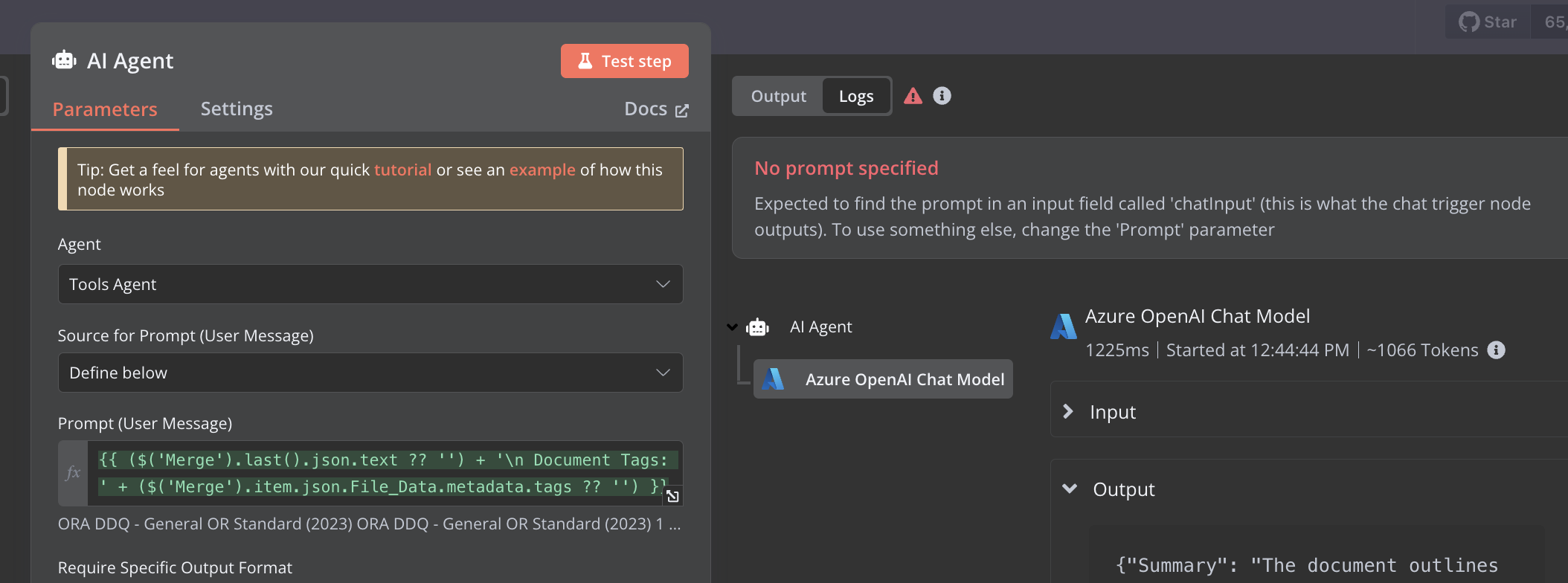The width and height of the screenshot is (1568, 583).
Task: Open the Agent type dropdown
Action: click(370, 284)
